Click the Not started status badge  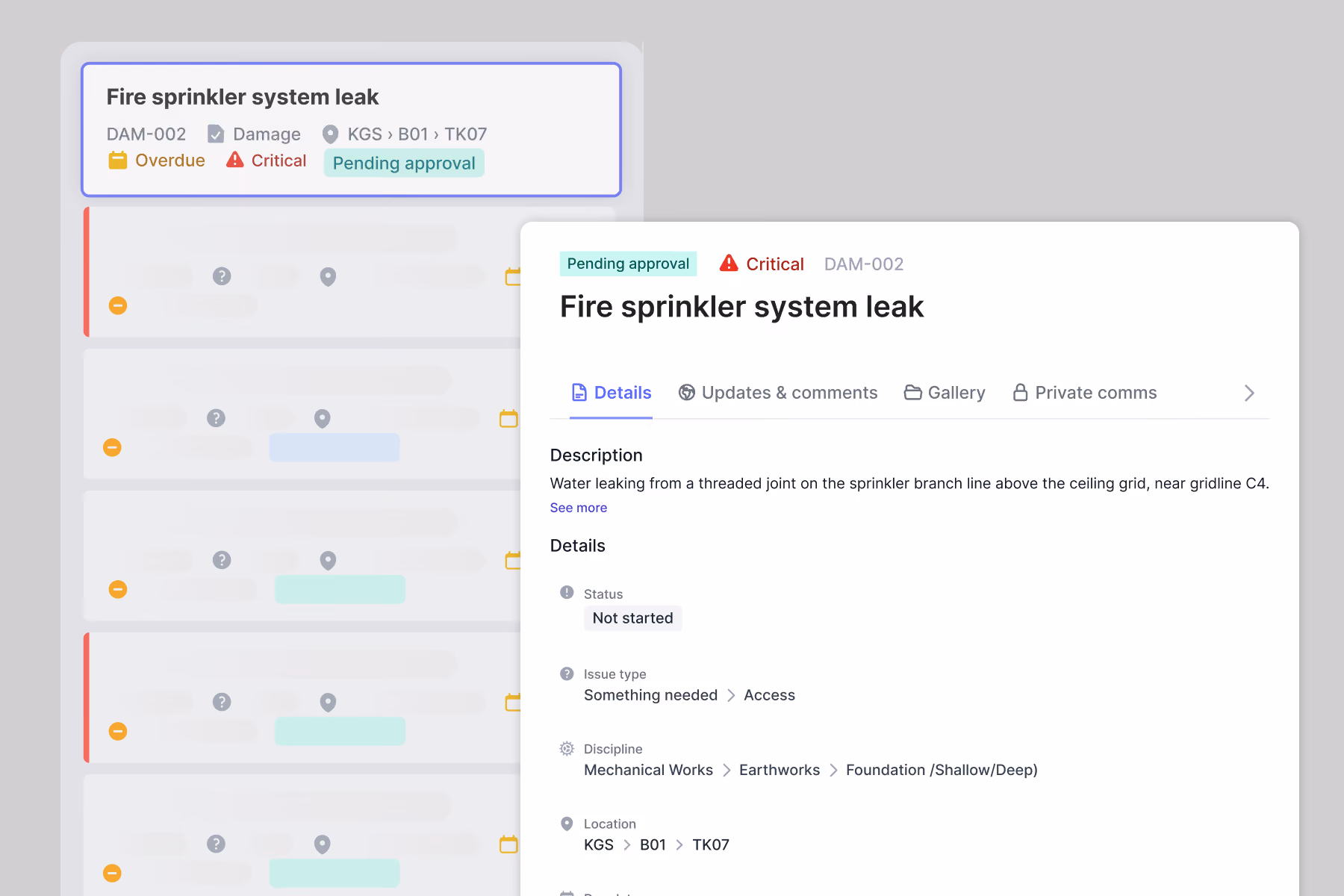point(632,618)
